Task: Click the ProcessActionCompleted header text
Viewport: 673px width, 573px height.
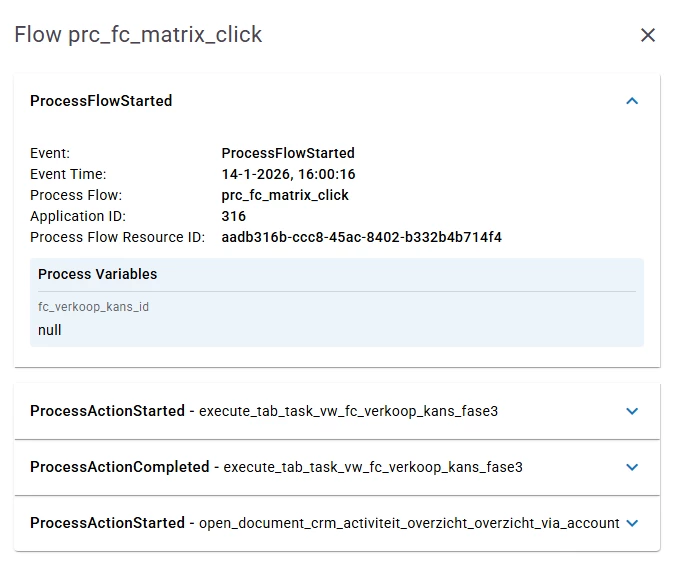Action: pos(276,467)
